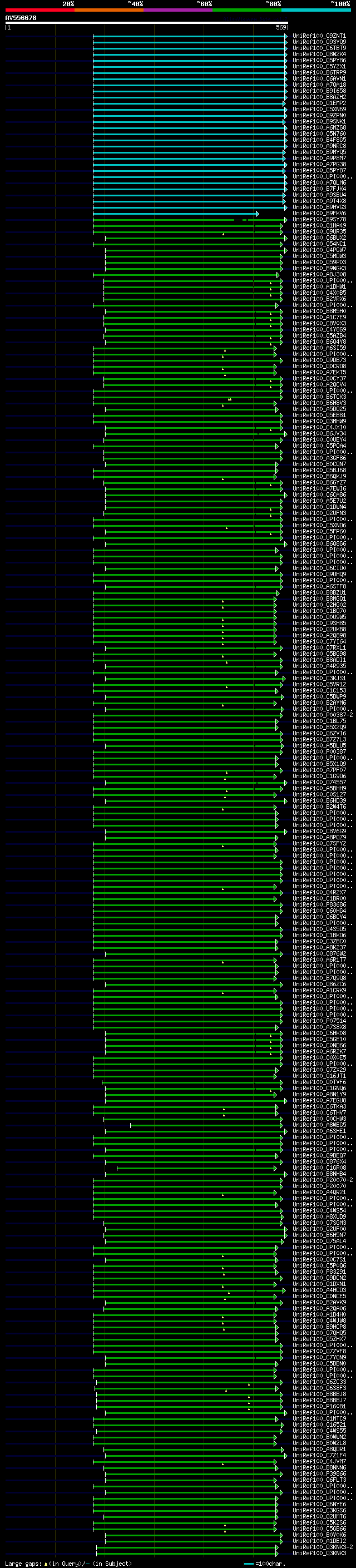Click hit label UniRef100_A6STF8
Viewport: 356px width, 1568px height.
(319, 587)
